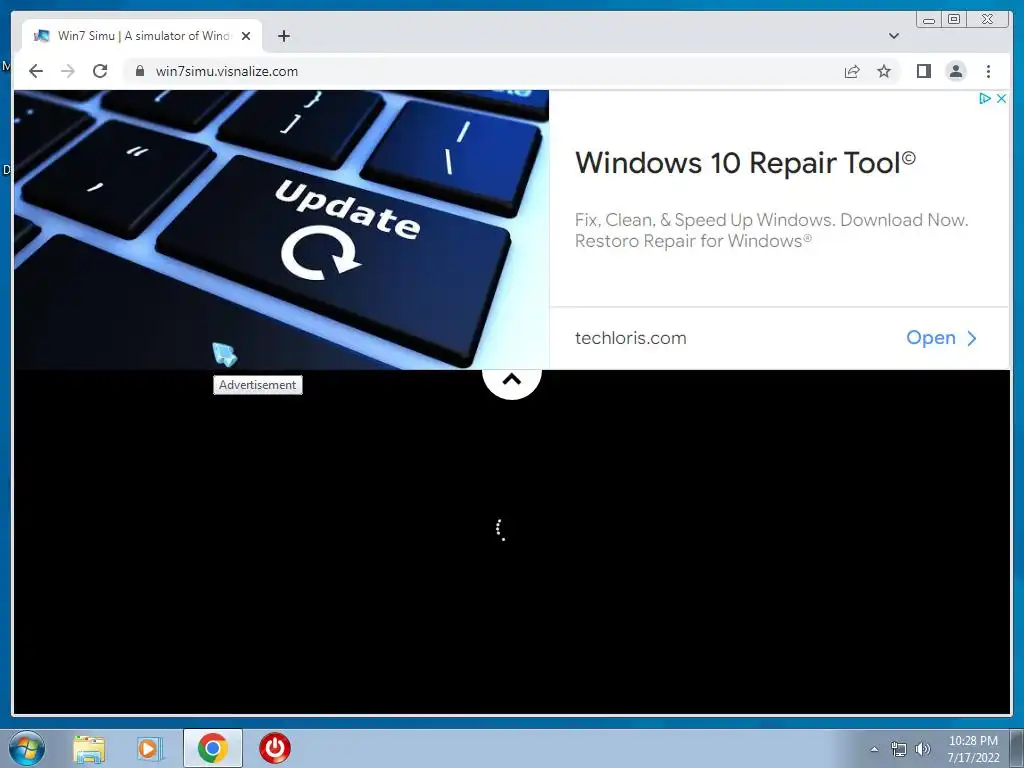The width and height of the screenshot is (1024, 768).
Task: Open the Windows Start menu
Action: 26,748
